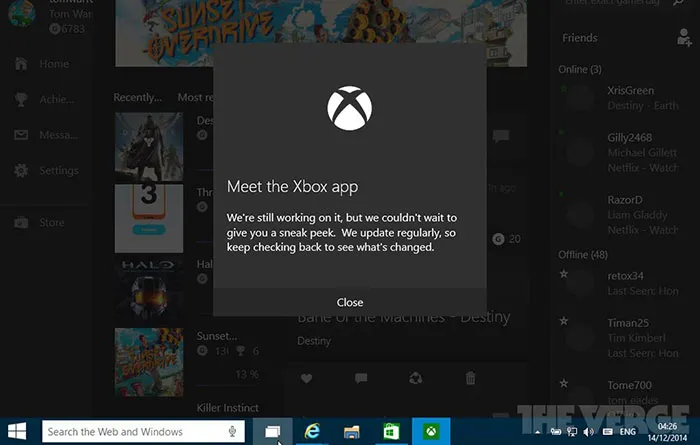Select the Killer Instinct game entry
The width and height of the screenshot is (700, 445).
(228, 408)
